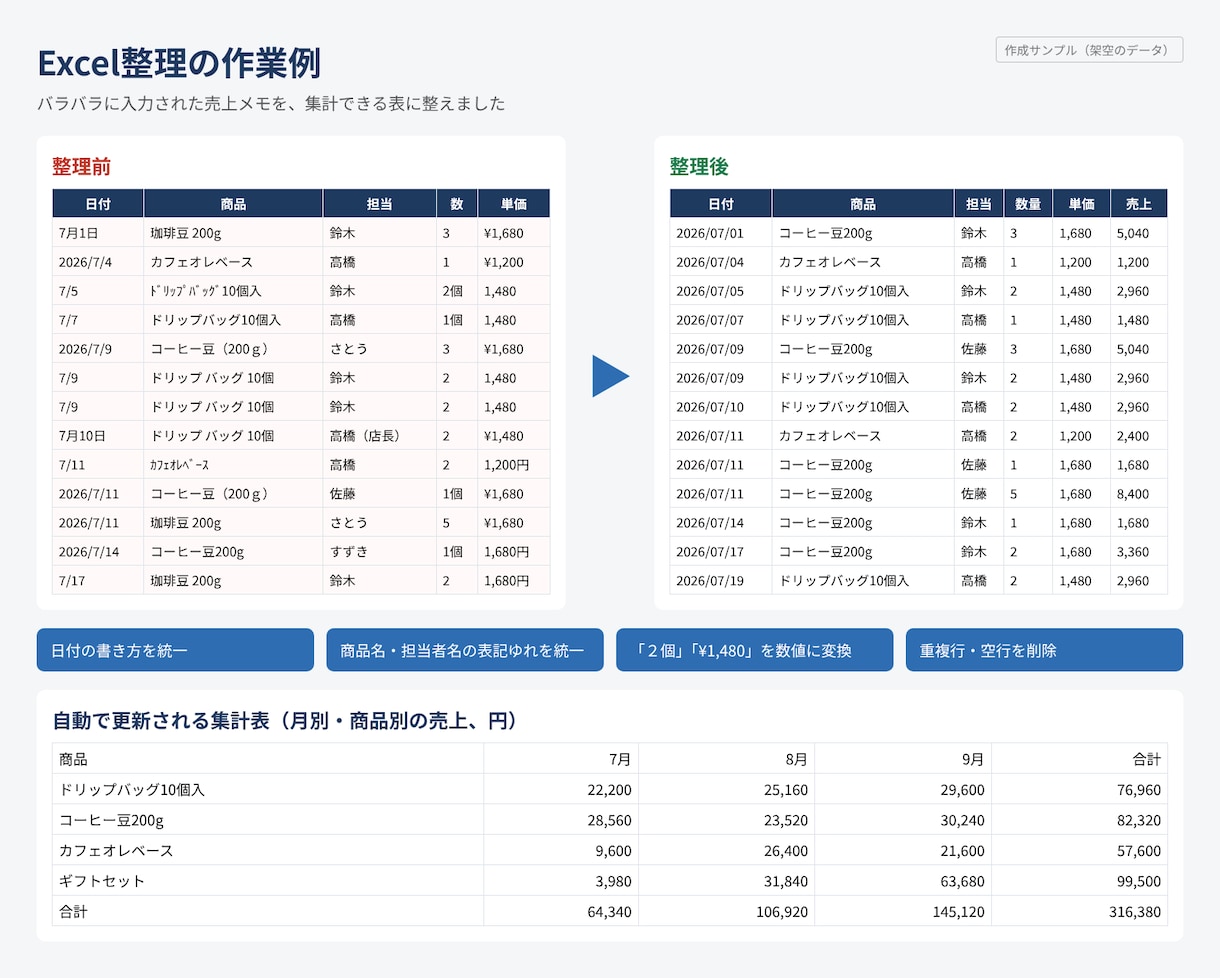
Task: Select the 99,500 total cell
Action: tap(1080, 881)
